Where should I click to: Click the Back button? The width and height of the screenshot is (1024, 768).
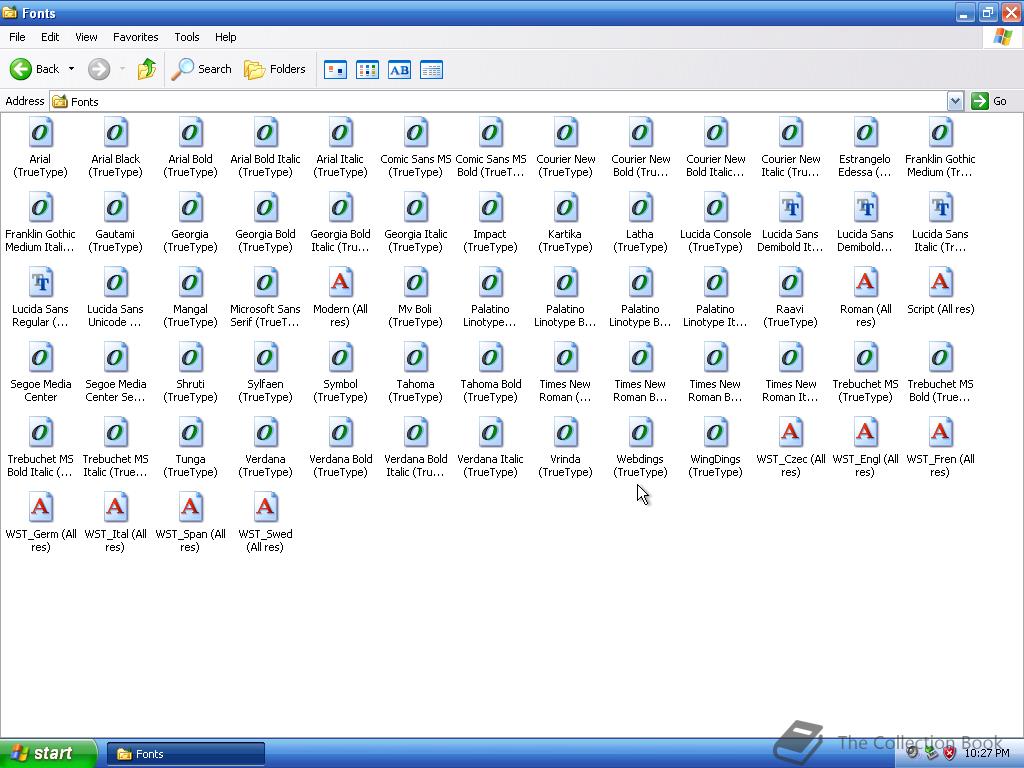[35, 69]
